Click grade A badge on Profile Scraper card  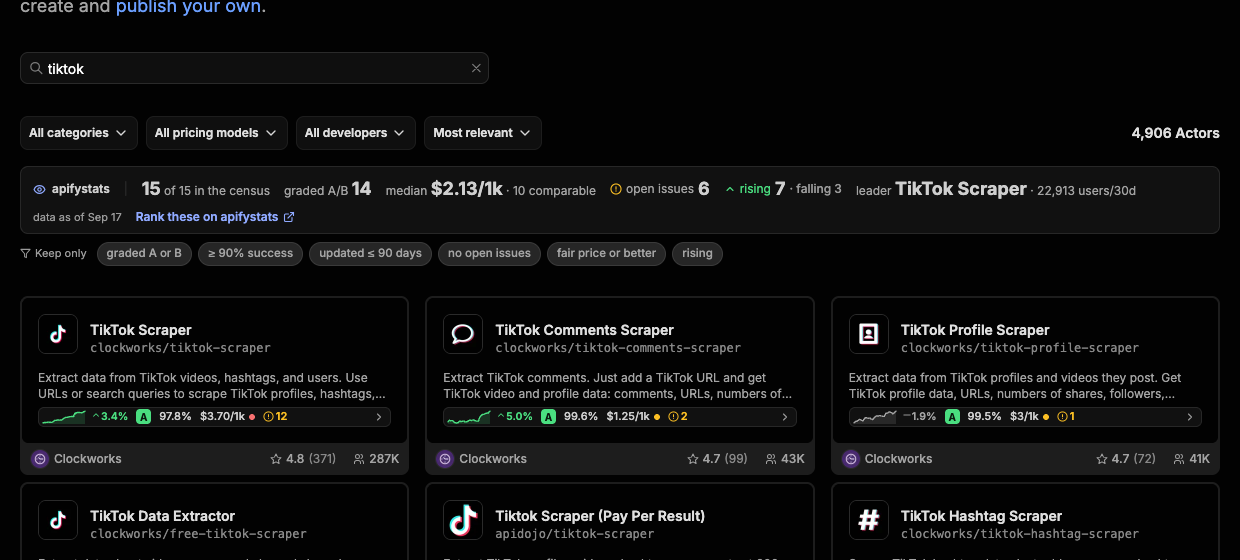pos(953,417)
